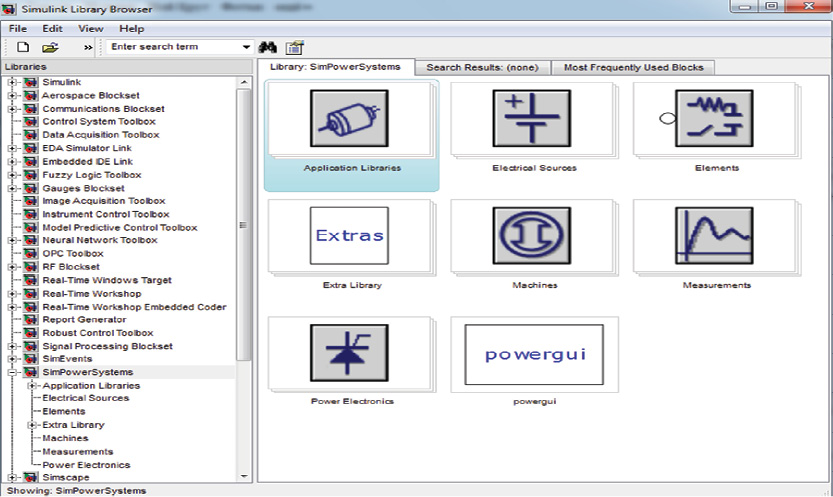Expand the Simscape node
The image size is (833, 497).
[x=12, y=477]
